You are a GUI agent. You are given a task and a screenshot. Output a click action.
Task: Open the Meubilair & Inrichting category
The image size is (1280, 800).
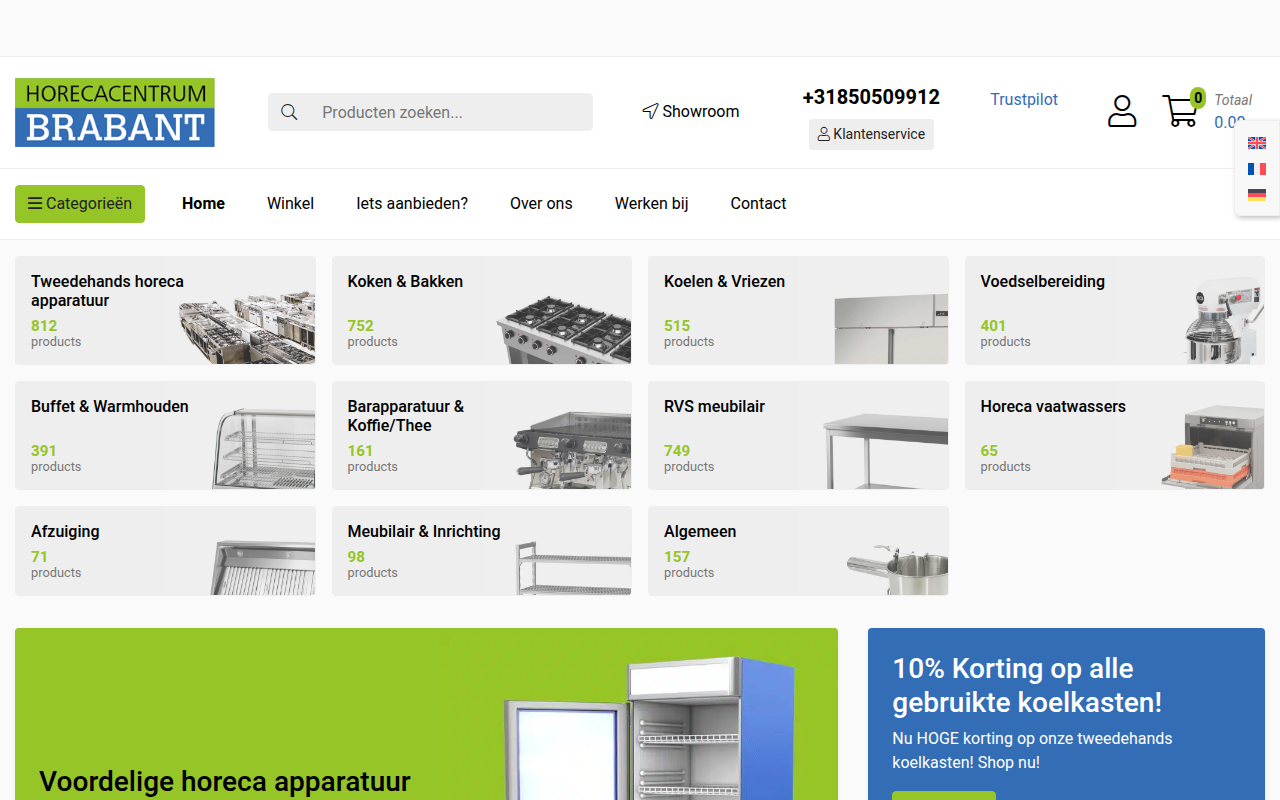(x=482, y=551)
